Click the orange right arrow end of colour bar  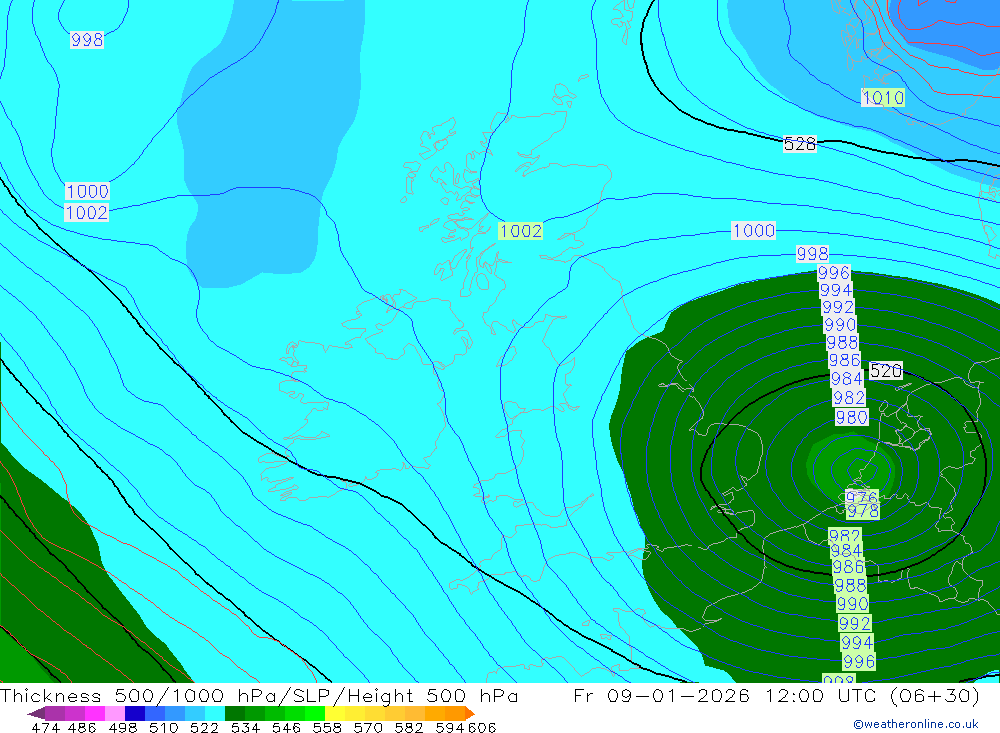click(469, 713)
